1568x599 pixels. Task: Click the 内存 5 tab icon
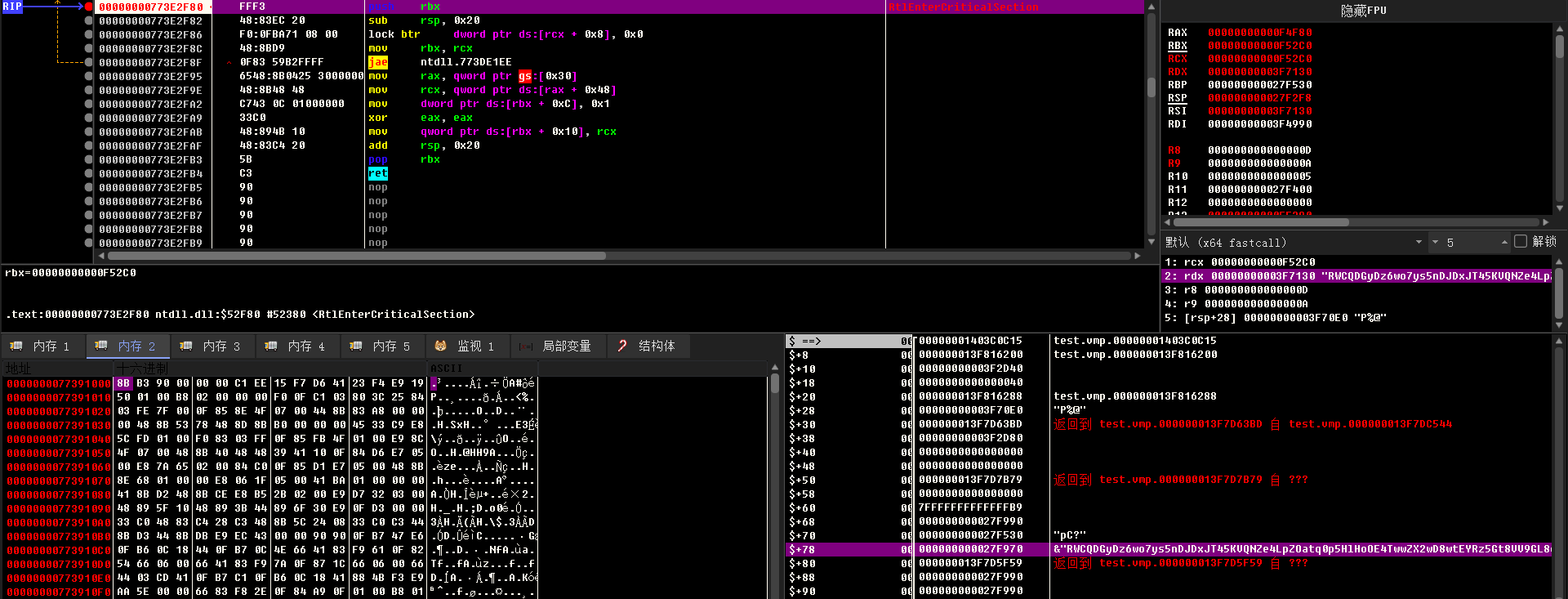pos(356,346)
